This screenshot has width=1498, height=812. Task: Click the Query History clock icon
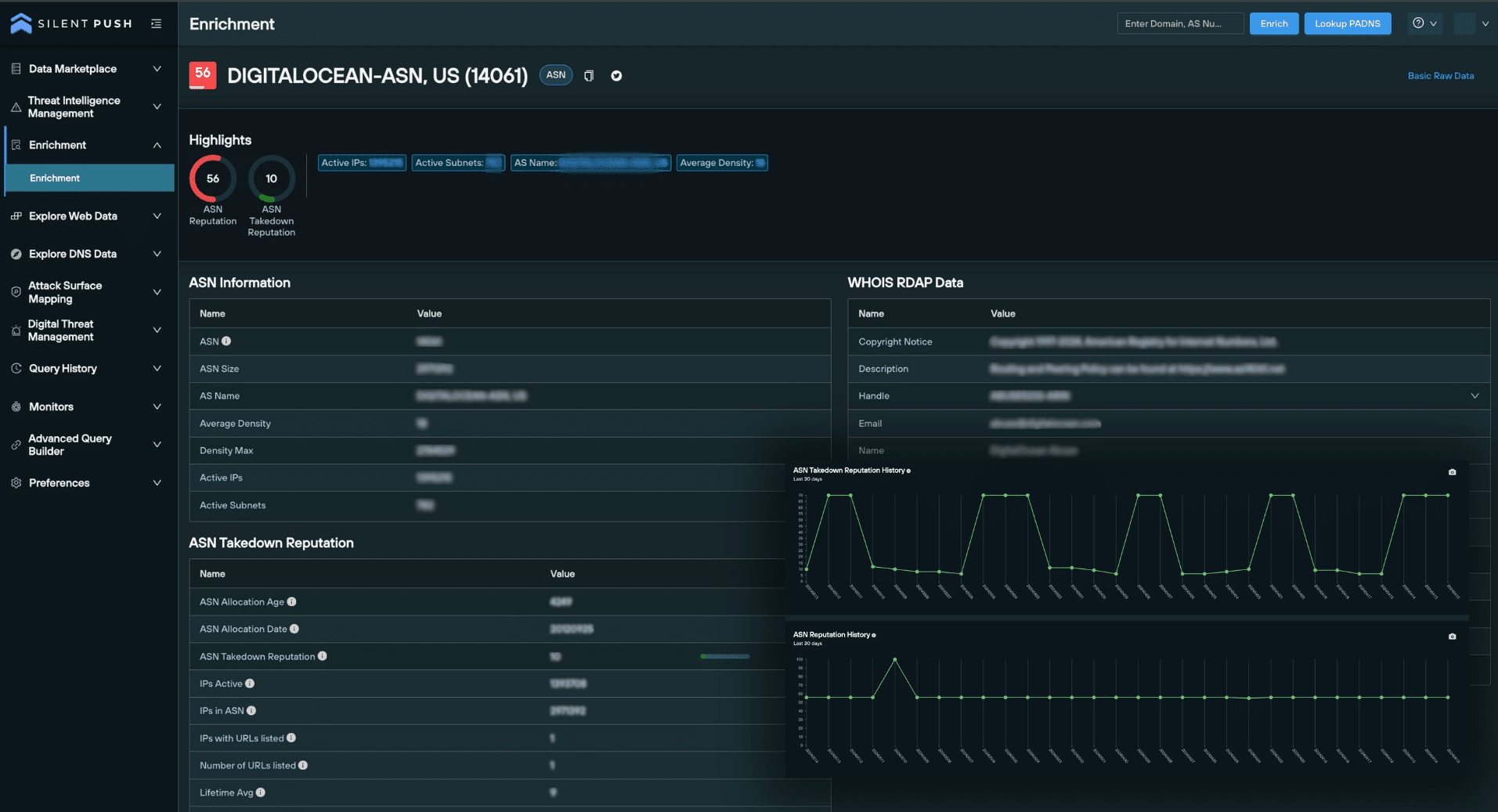click(x=16, y=368)
